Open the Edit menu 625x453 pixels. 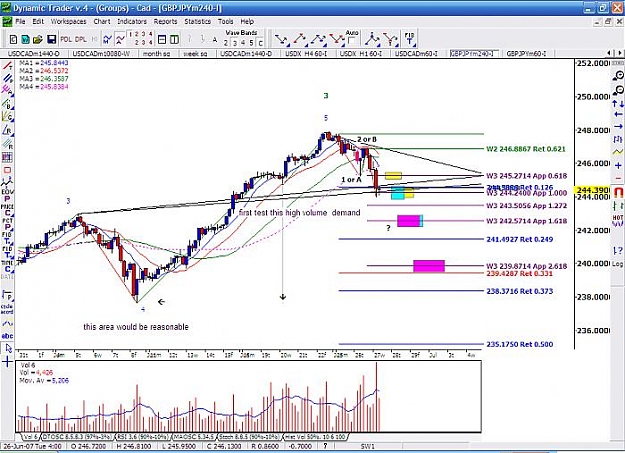click(x=38, y=22)
